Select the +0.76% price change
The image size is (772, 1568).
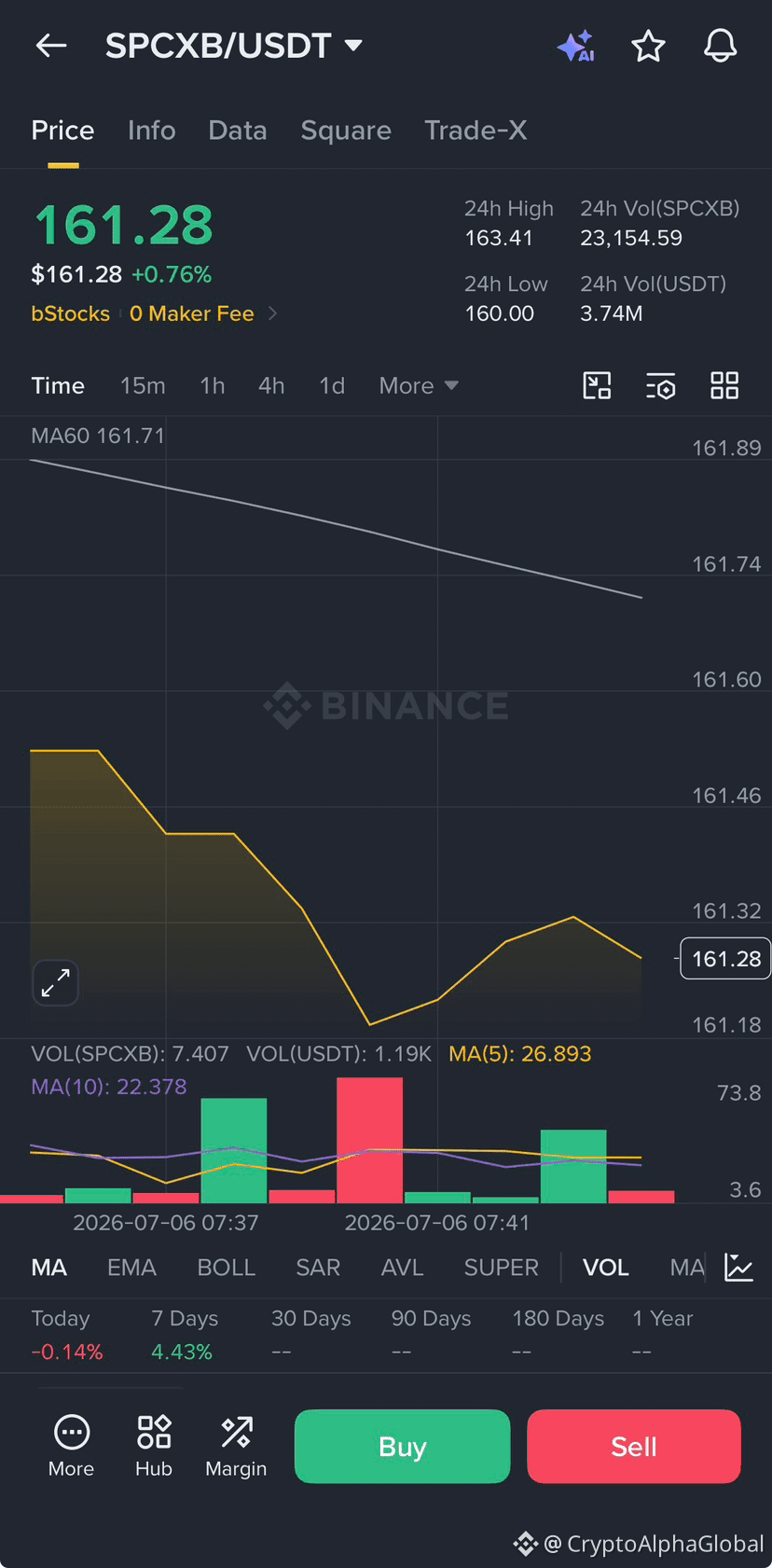click(172, 274)
